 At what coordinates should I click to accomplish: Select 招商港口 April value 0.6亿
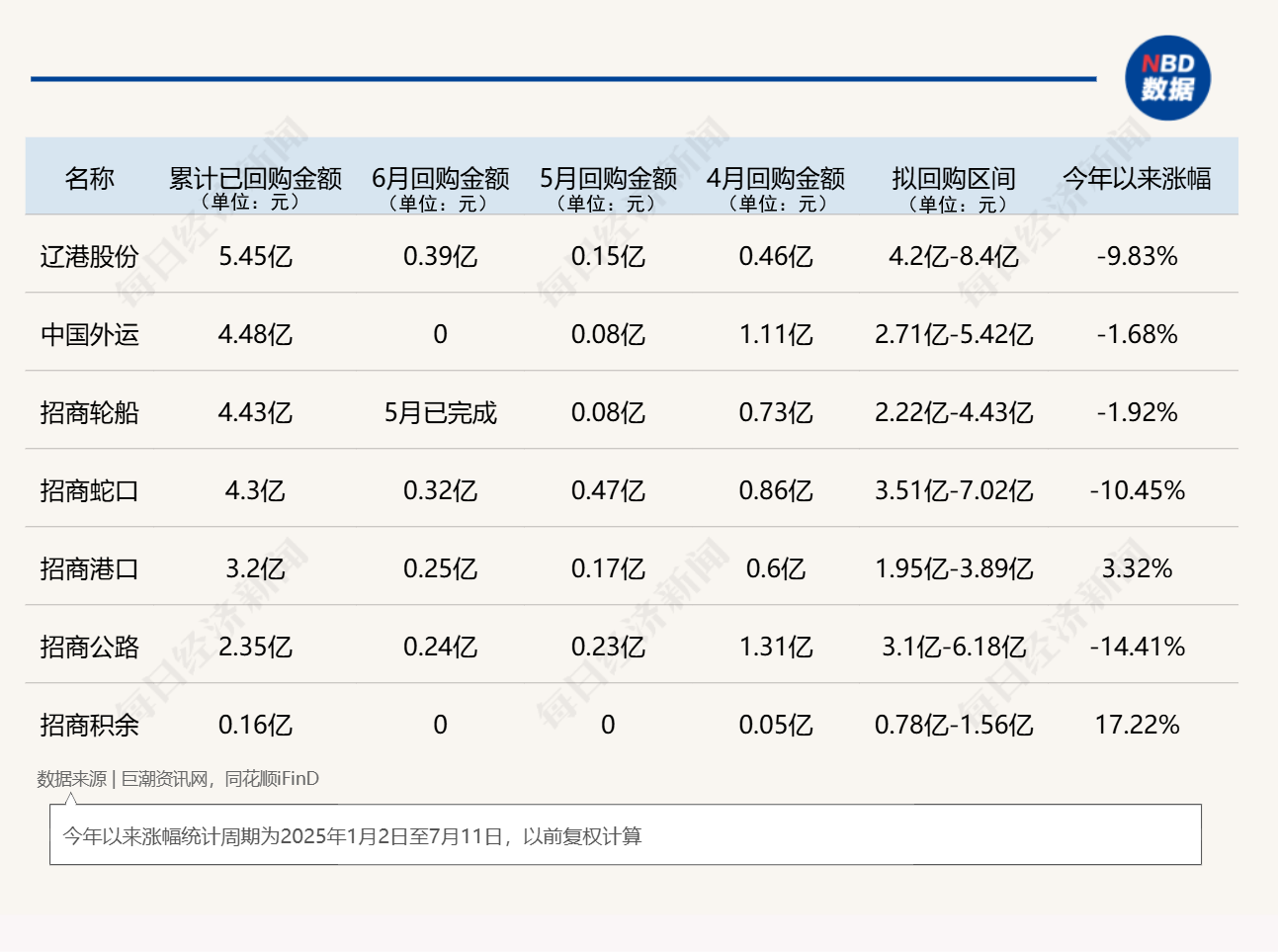tap(776, 569)
